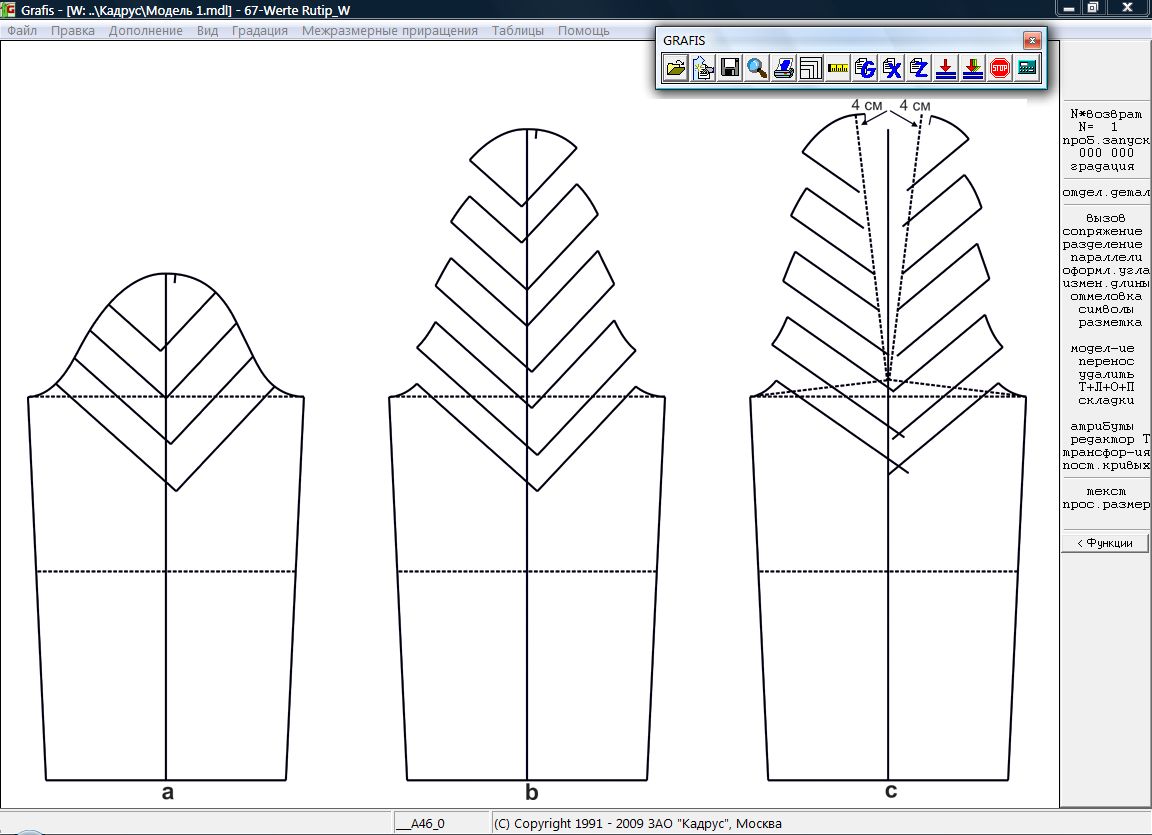Click градация in the side panel
Screen dimensions: 1152x835
click(1102, 166)
